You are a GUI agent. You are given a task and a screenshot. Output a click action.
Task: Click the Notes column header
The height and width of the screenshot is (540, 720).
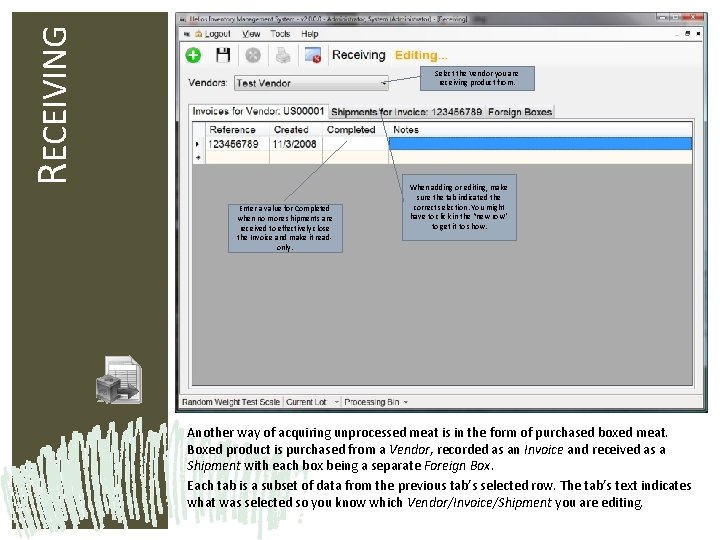coord(540,129)
